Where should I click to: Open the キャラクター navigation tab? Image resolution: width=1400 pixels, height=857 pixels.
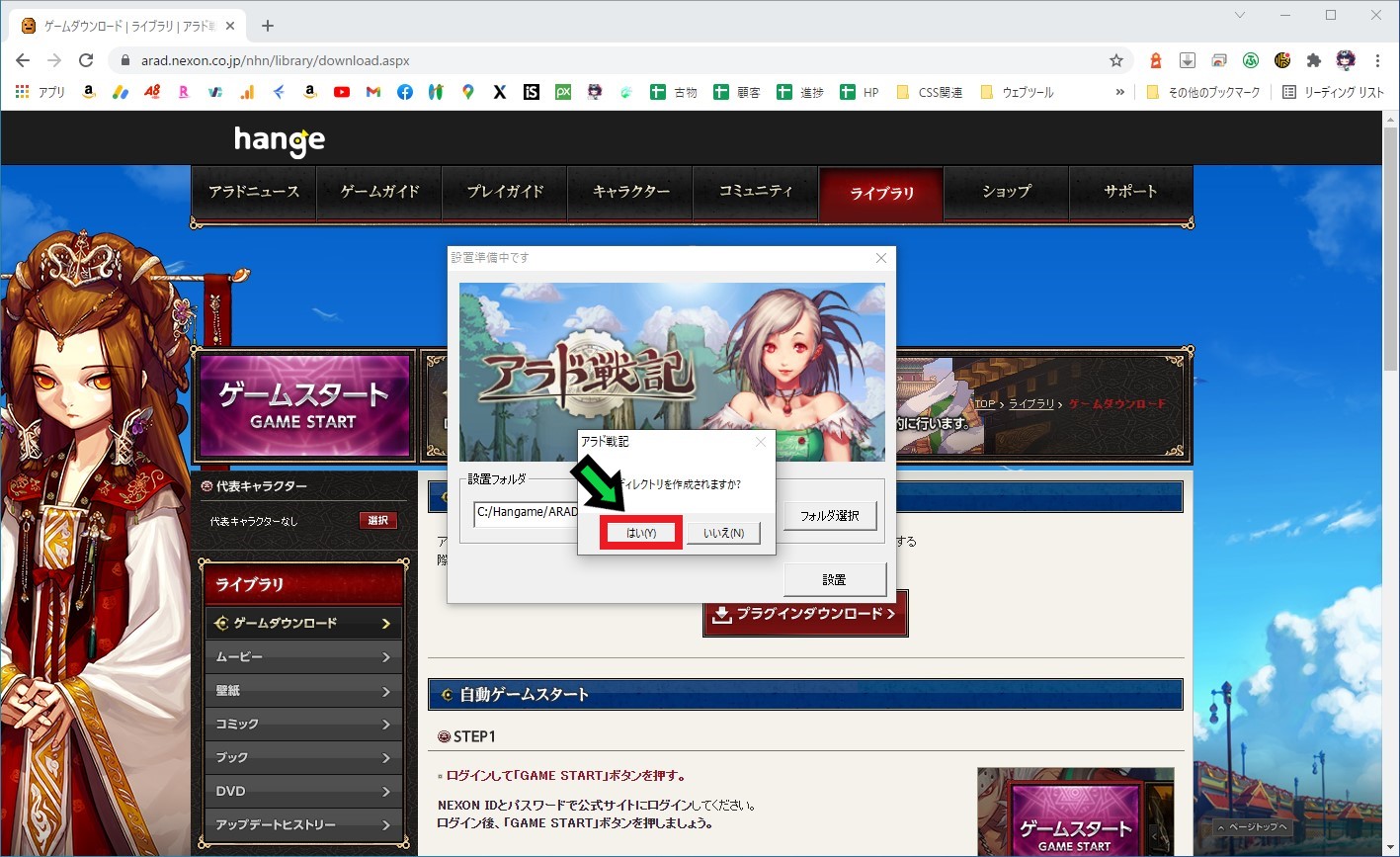630,192
